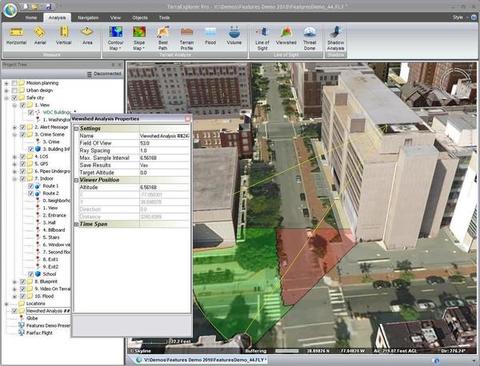Expand the Time Span section
Image resolution: width=480 pixels, height=366 pixels.
[76, 224]
